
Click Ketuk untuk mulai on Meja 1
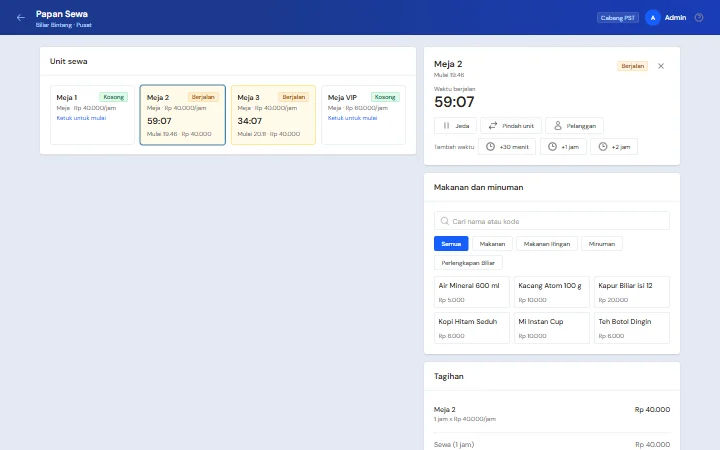click(x=81, y=118)
